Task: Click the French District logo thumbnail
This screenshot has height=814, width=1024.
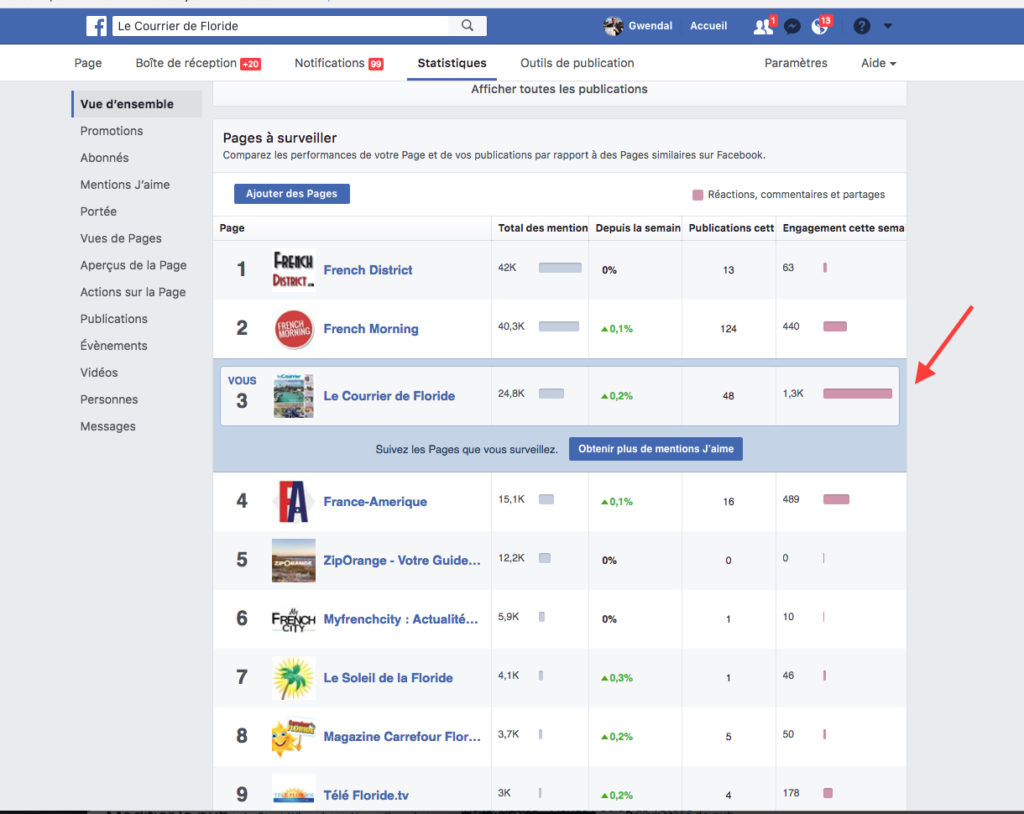Action: 293,269
